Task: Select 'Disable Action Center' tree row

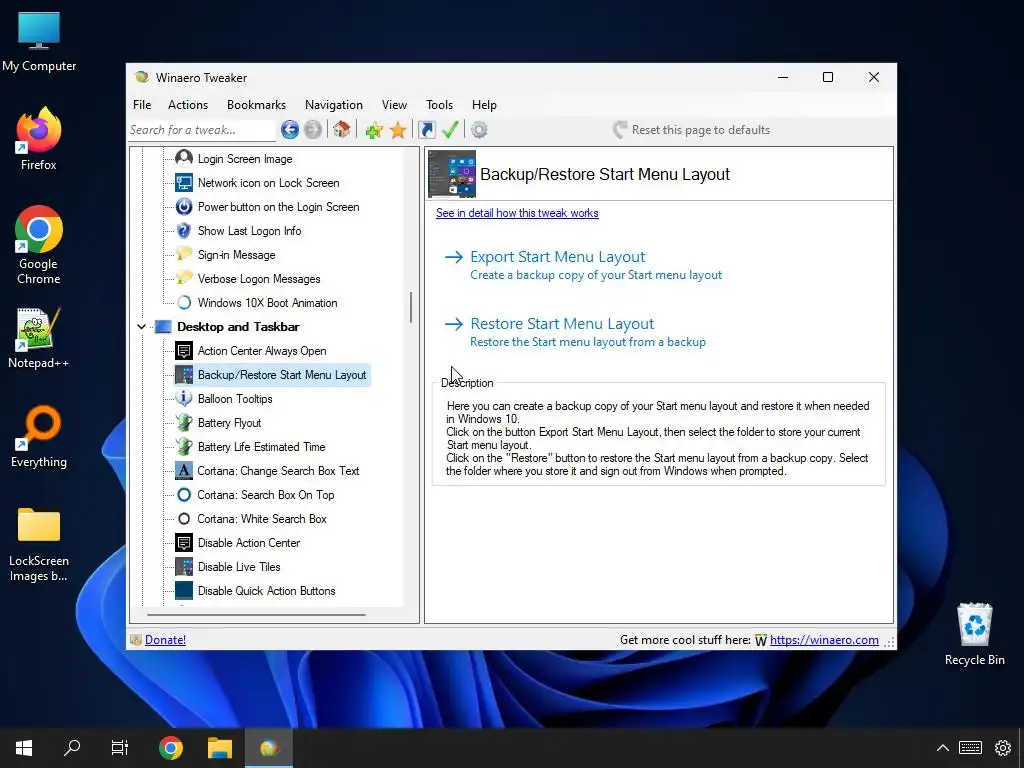Action: 249,543
